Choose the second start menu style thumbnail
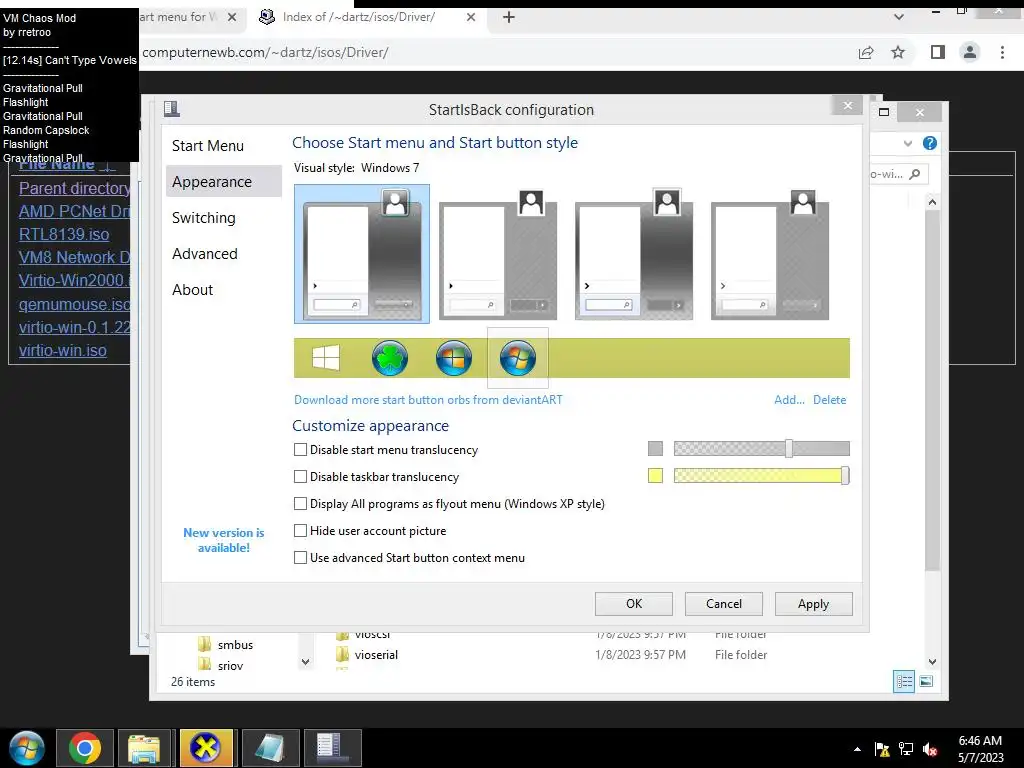 point(498,253)
